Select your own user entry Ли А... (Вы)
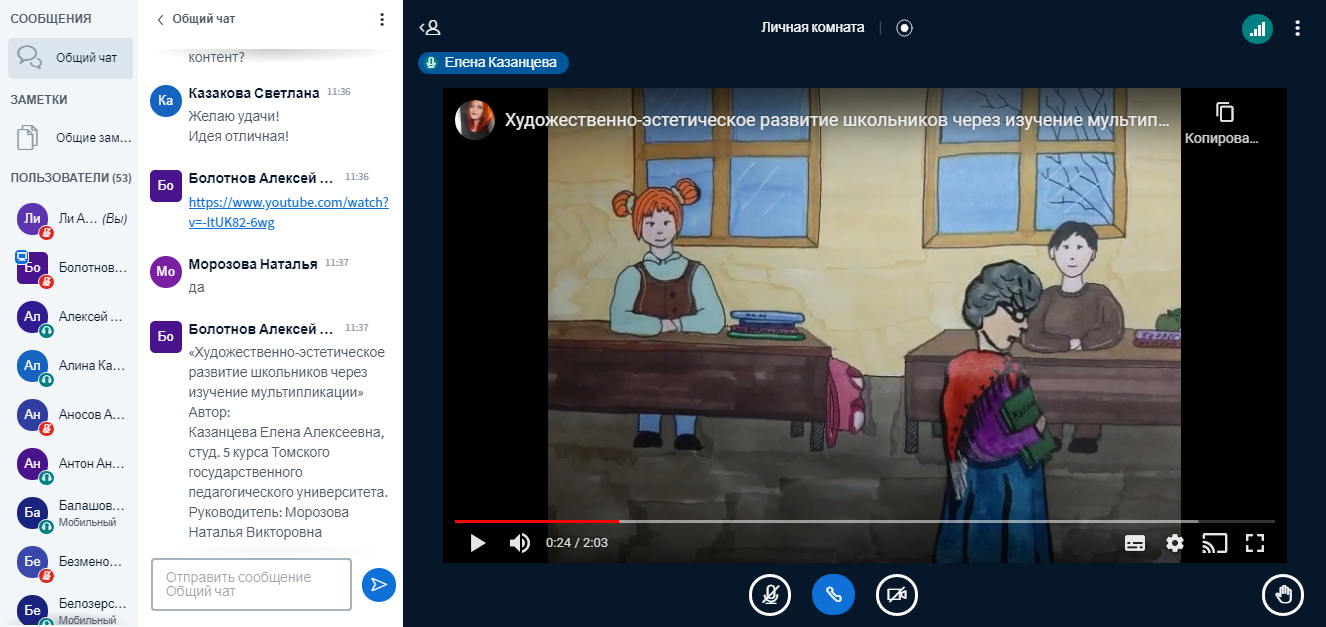1326x627 pixels. coord(72,219)
